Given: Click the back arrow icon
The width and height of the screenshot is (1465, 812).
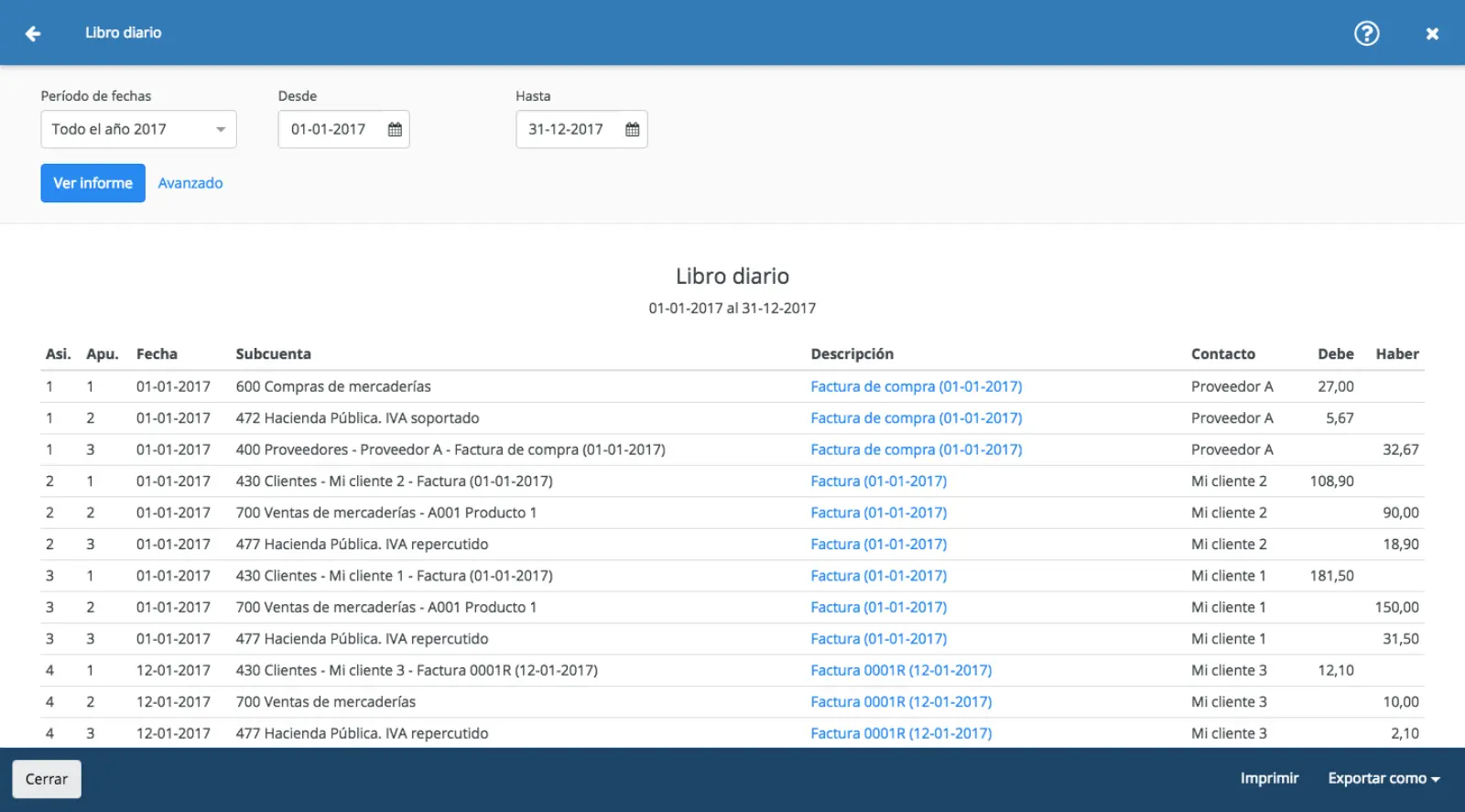Looking at the screenshot, I should [x=33, y=34].
